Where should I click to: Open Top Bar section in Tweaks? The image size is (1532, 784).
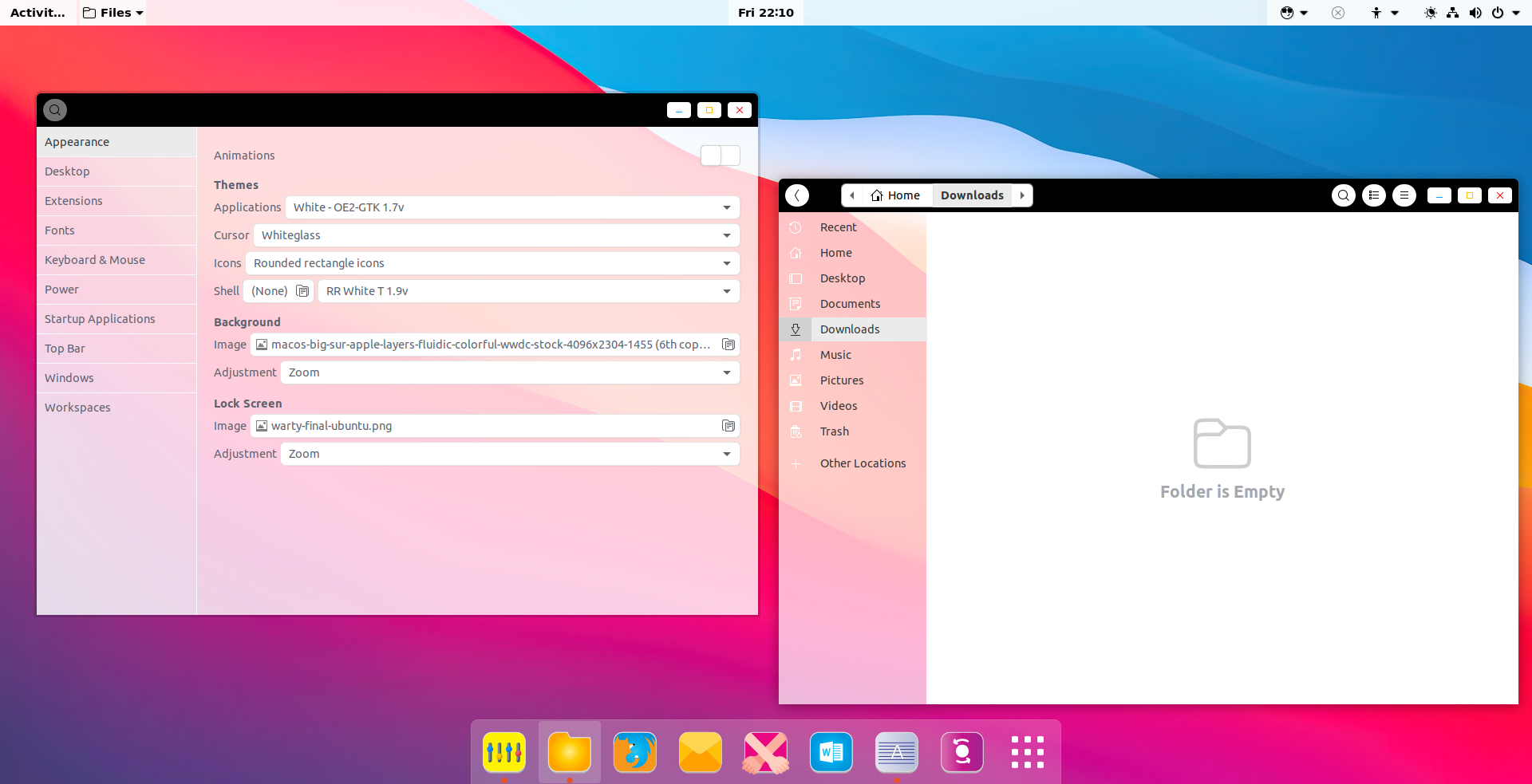pos(116,349)
